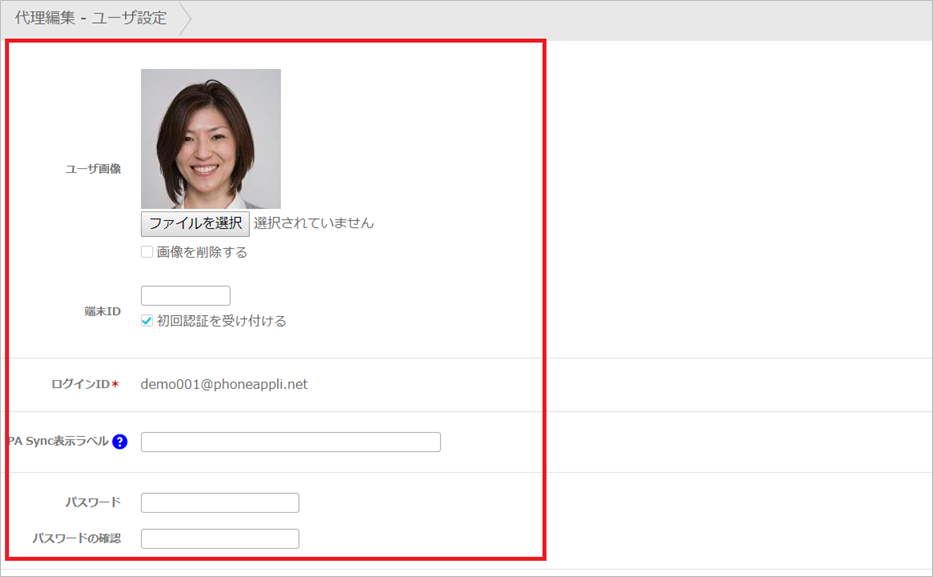933x577 pixels.
Task: Uncheck the 初回認証を受け付ける checkbox
Action: [x=147, y=321]
